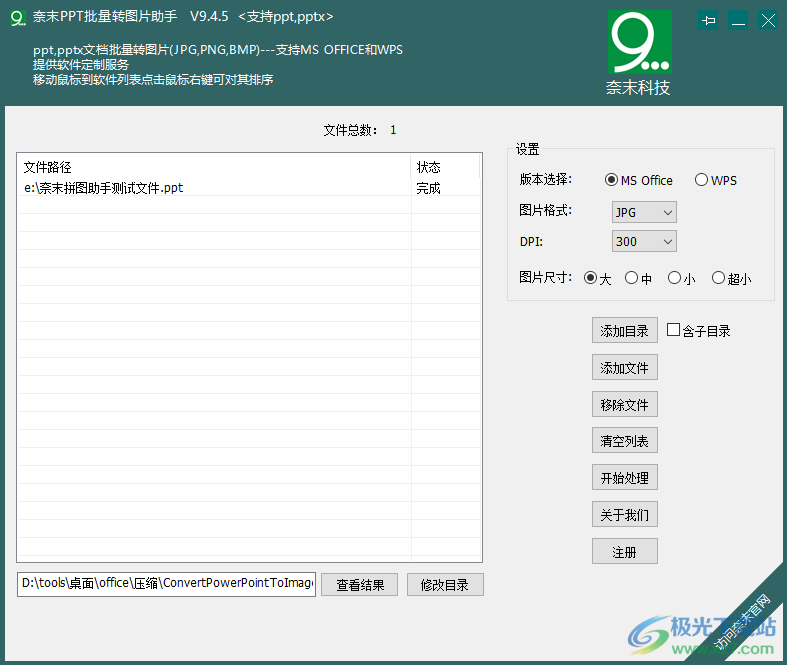Viewport: 787px width, 665px height.
Task: Click the pin window icon
Action: (x=708, y=21)
